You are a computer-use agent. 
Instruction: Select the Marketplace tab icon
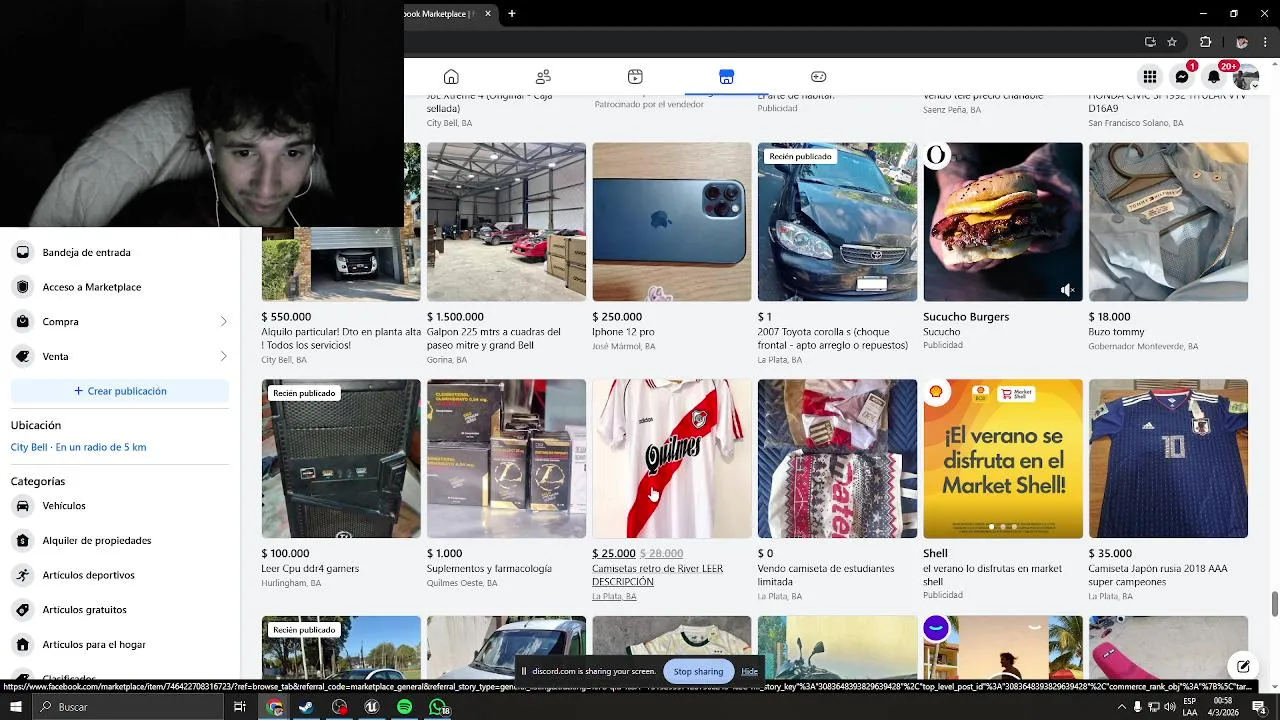pyautogui.click(x=727, y=77)
